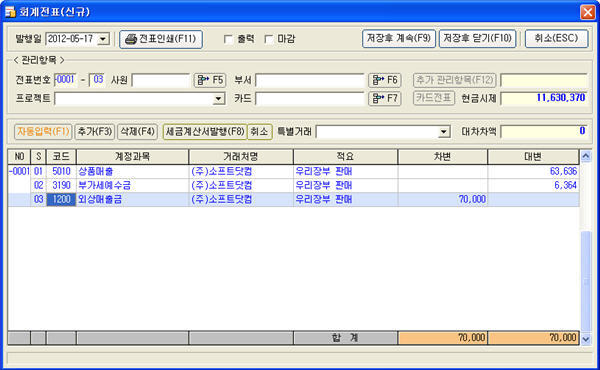Click highlighted code cell 1200
Viewport: 600px width, 370px height.
coord(61,199)
